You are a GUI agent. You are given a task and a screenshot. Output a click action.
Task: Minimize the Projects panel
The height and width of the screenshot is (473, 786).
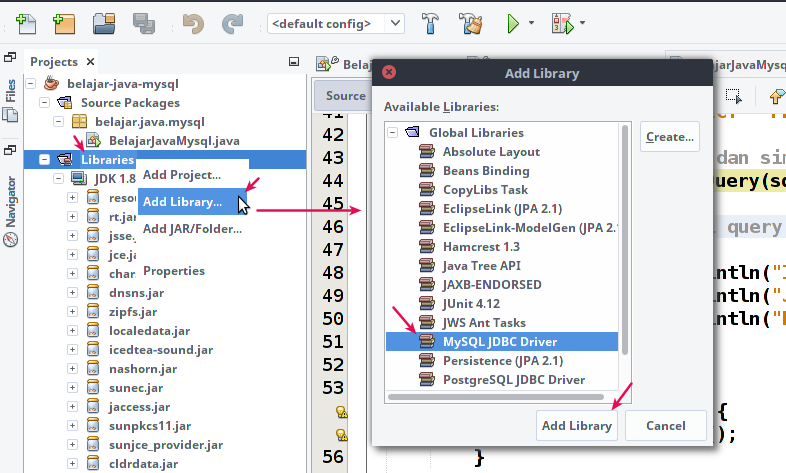(x=294, y=62)
